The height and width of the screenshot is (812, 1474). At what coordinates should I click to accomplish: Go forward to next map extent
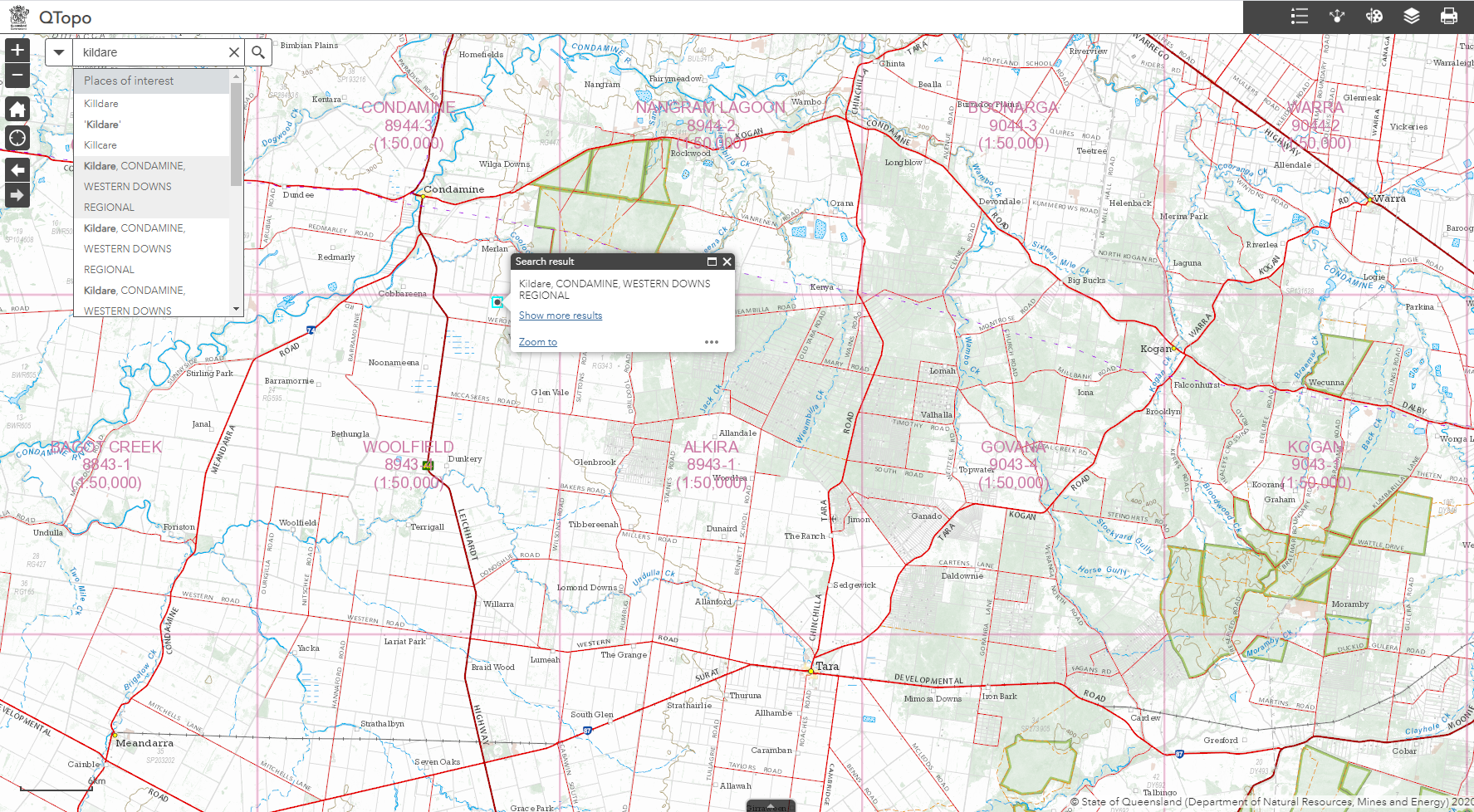tap(17, 195)
